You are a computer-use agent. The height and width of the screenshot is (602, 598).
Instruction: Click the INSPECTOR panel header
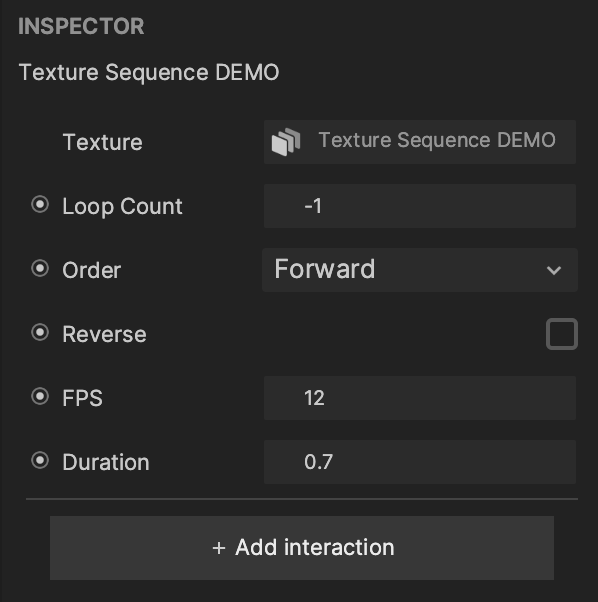[x=81, y=26]
